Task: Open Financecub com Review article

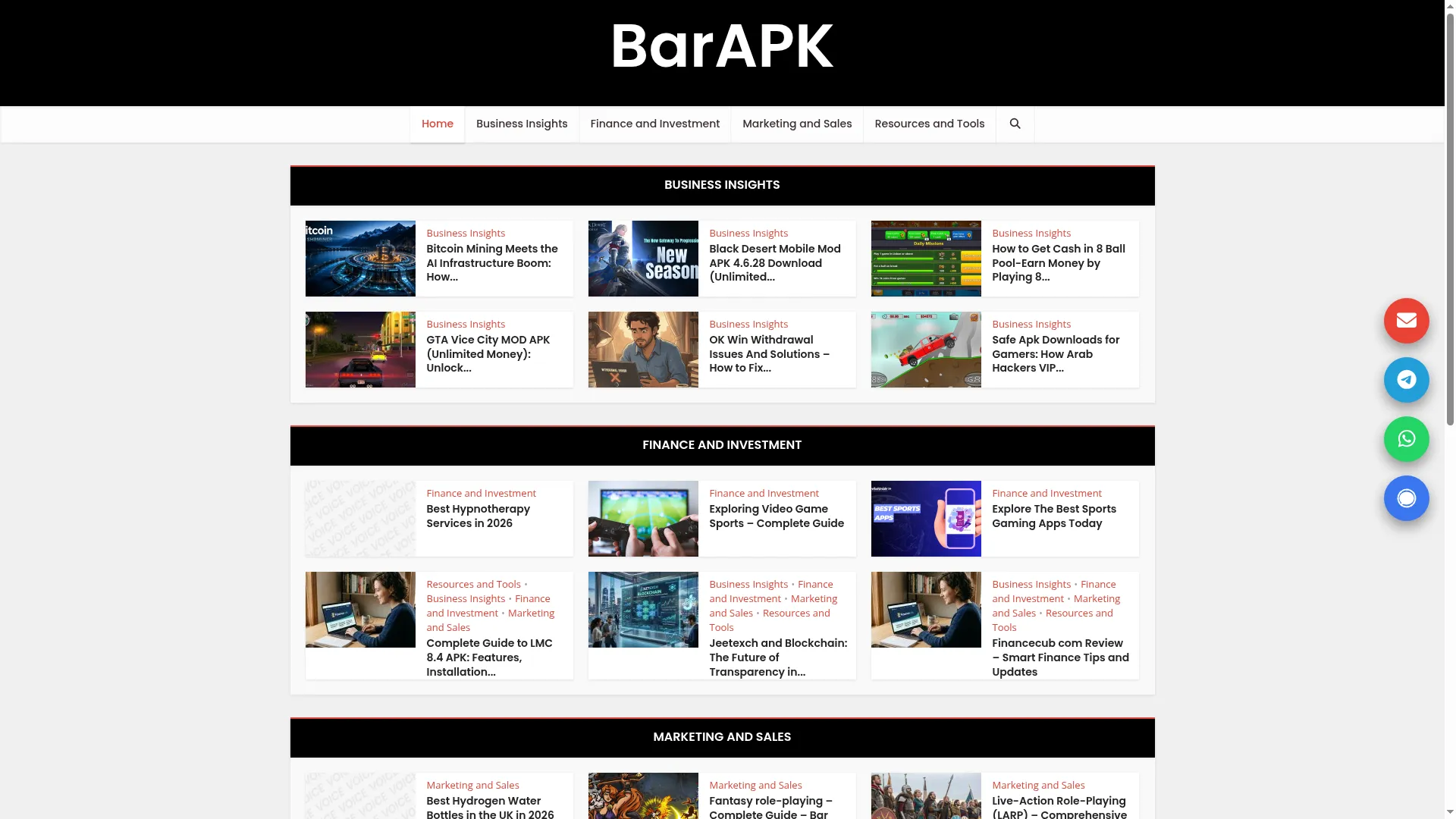Action: [1060, 657]
